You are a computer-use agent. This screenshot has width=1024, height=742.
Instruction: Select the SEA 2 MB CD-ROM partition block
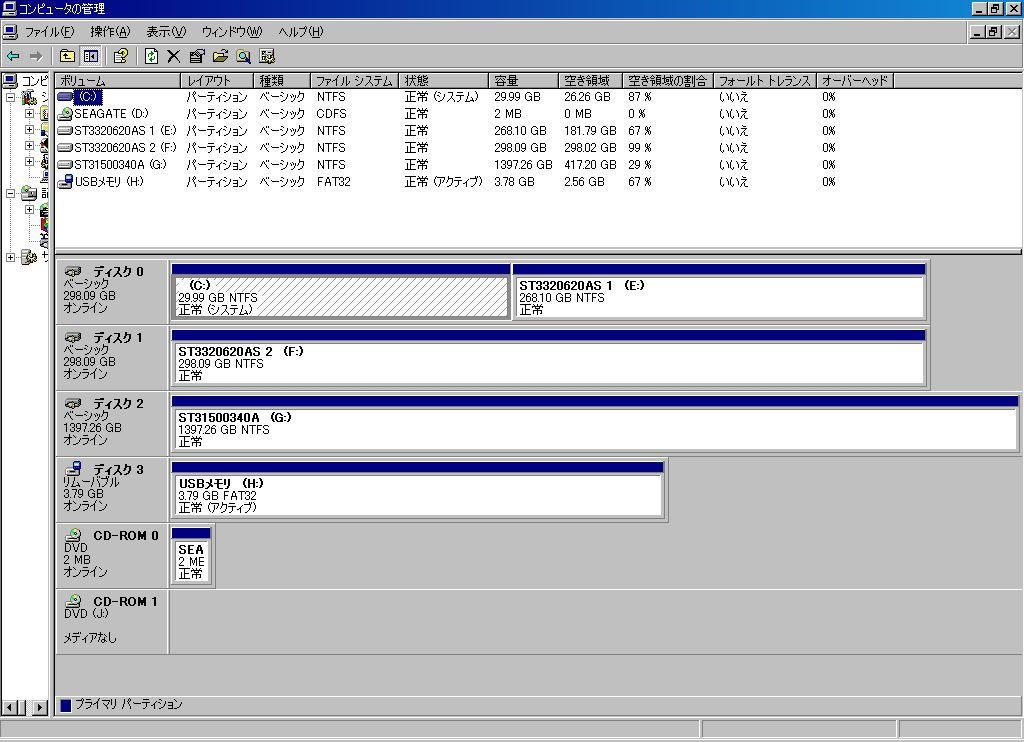pyautogui.click(x=191, y=555)
